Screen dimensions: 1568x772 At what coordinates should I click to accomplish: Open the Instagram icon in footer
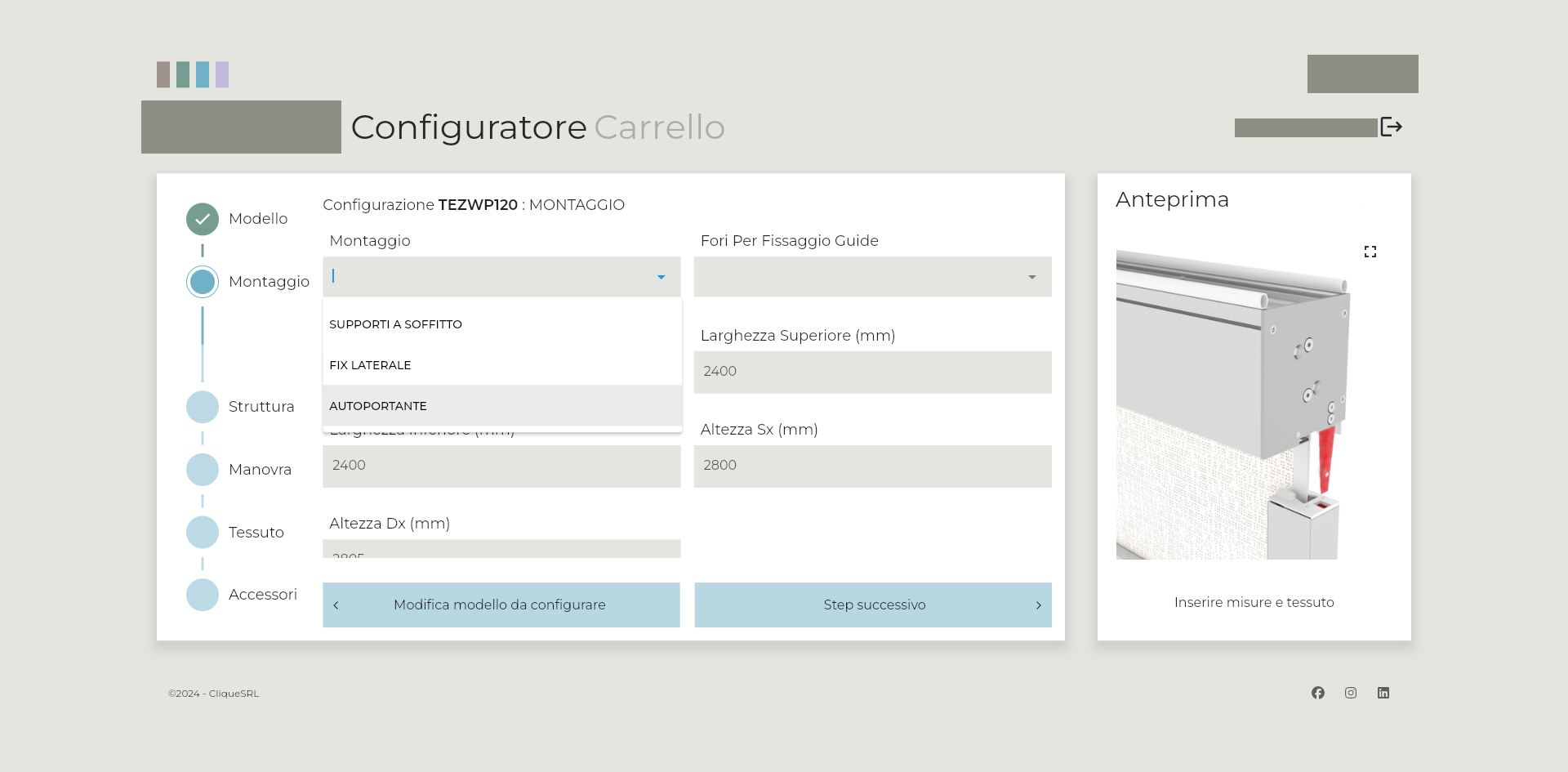(1351, 693)
